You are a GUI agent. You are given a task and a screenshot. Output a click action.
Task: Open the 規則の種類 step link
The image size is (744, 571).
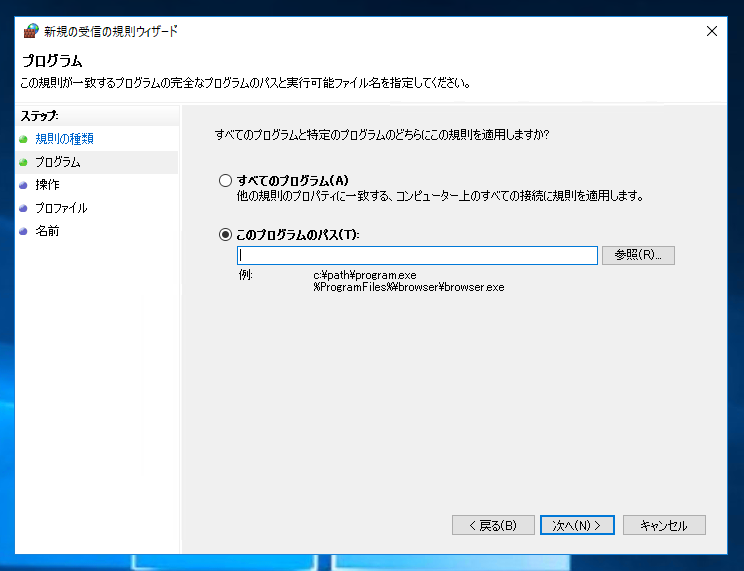[65, 139]
